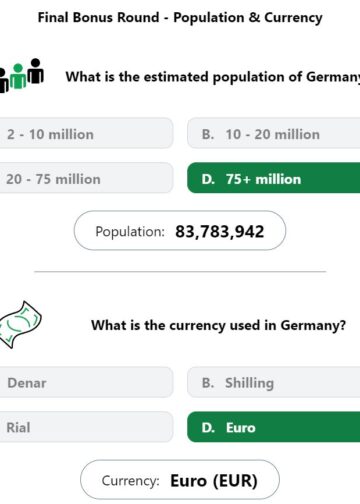
Task: Click the Population: label
Action: pos(130,231)
